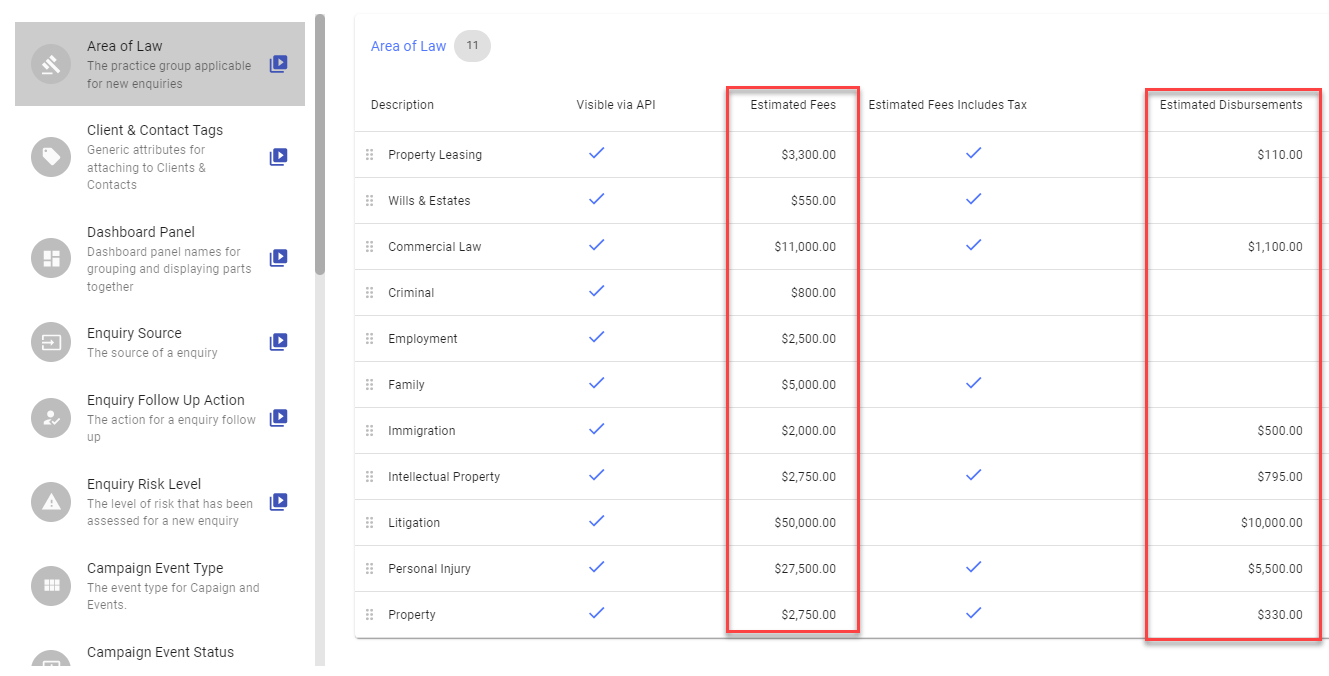This screenshot has height=676, width=1329.
Task: Toggle Visible via API check for Litigation
Action: (597, 521)
